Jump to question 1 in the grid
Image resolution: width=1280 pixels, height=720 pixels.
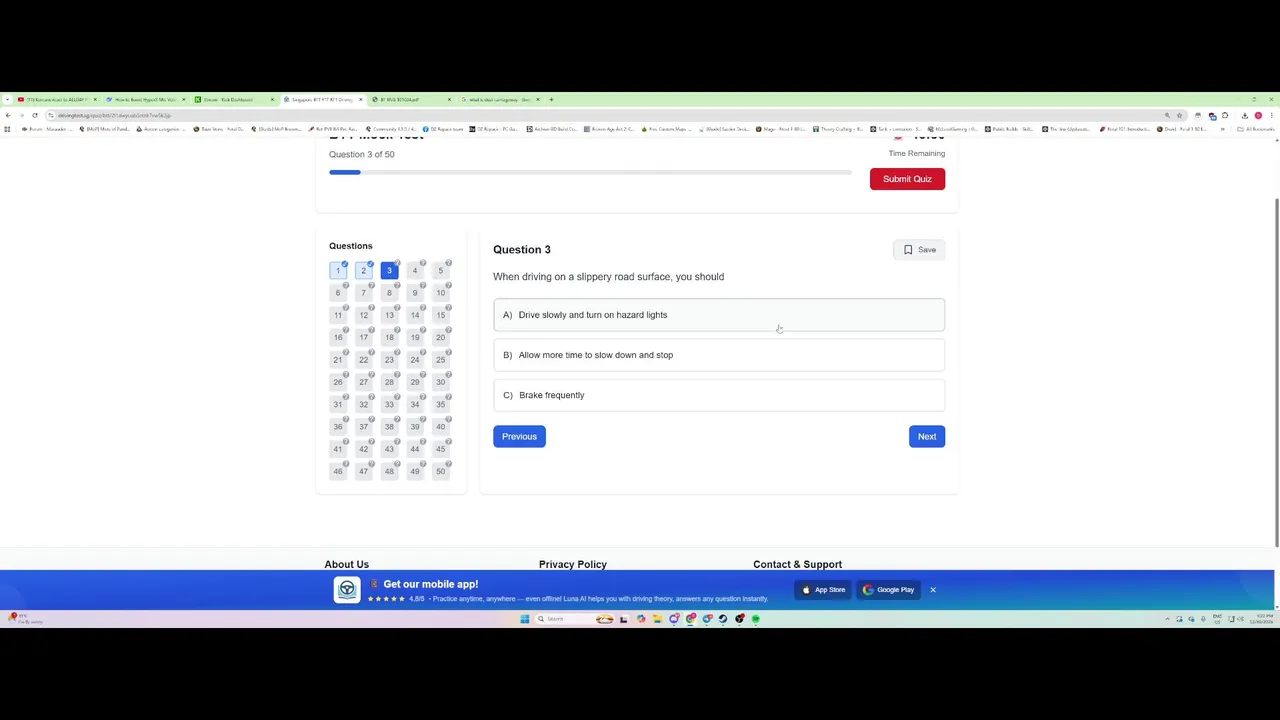tap(338, 271)
